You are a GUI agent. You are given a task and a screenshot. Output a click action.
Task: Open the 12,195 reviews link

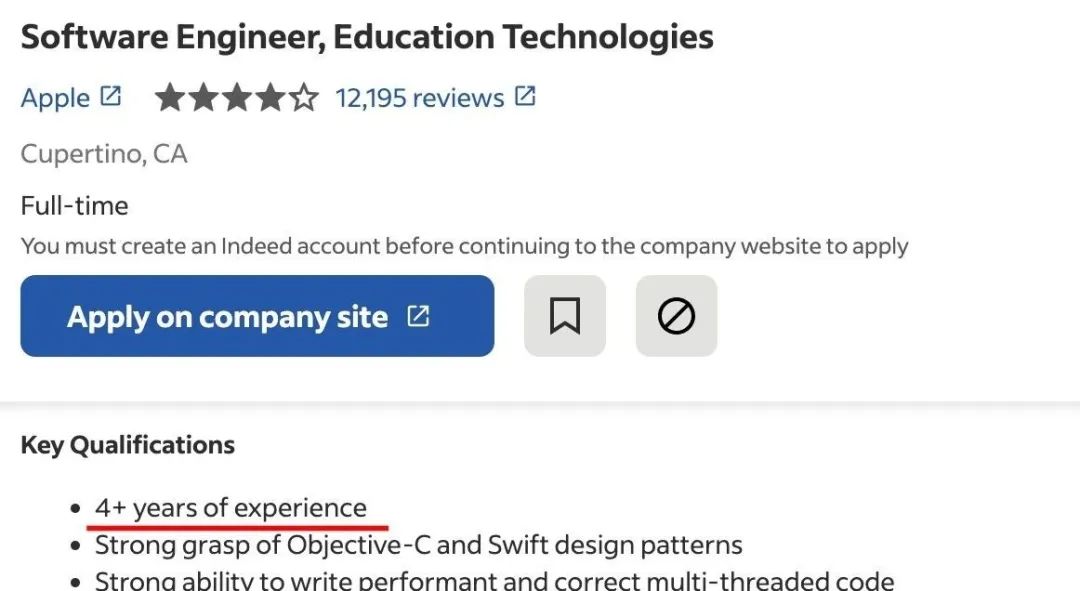click(x=419, y=98)
